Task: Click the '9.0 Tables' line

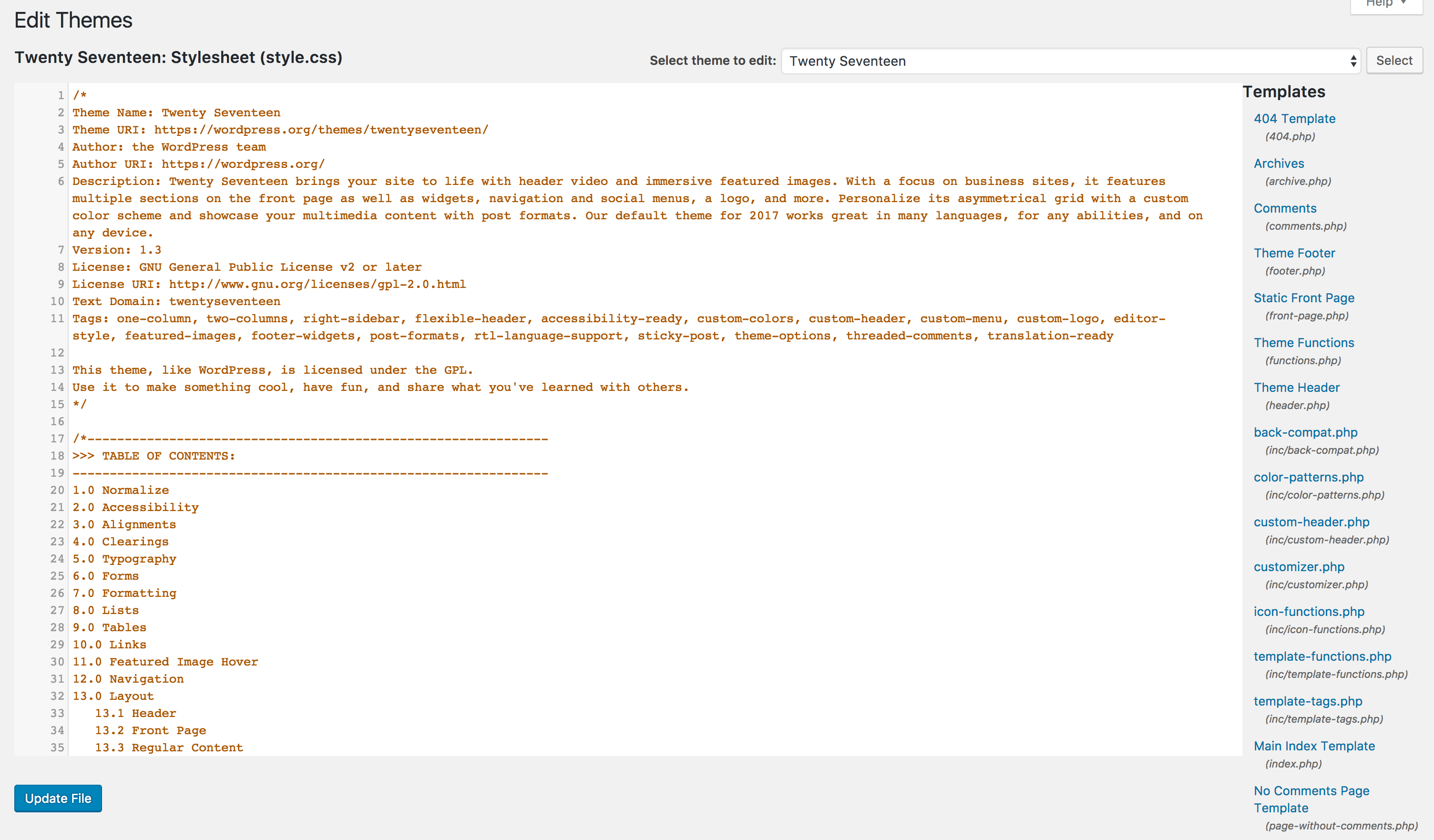Action: (109, 627)
